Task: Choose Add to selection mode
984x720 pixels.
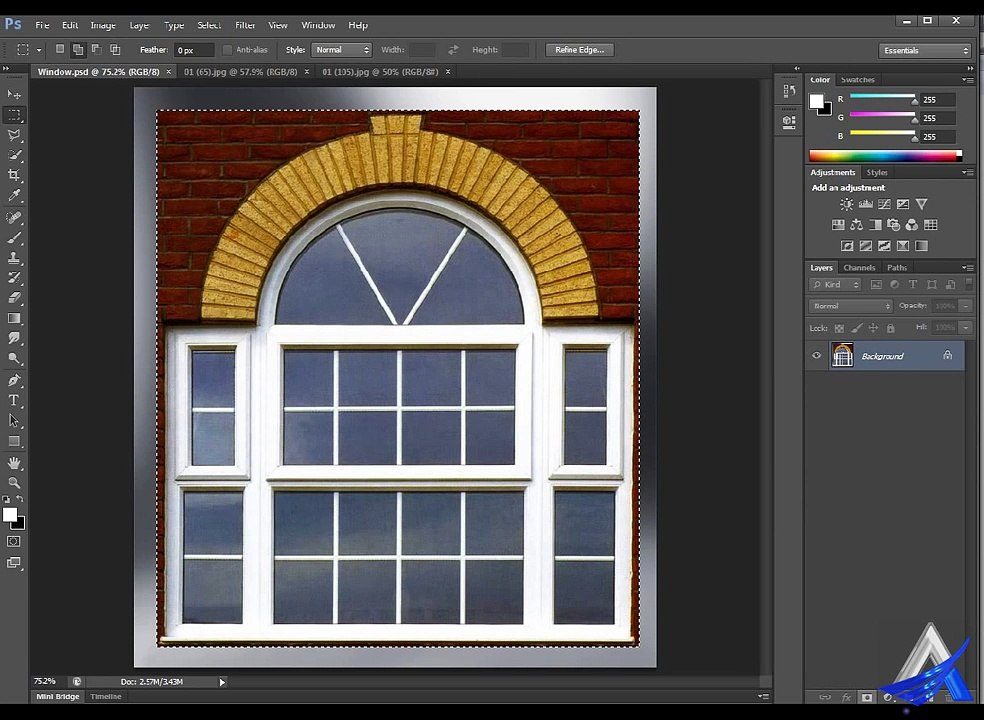Action: 78,49
